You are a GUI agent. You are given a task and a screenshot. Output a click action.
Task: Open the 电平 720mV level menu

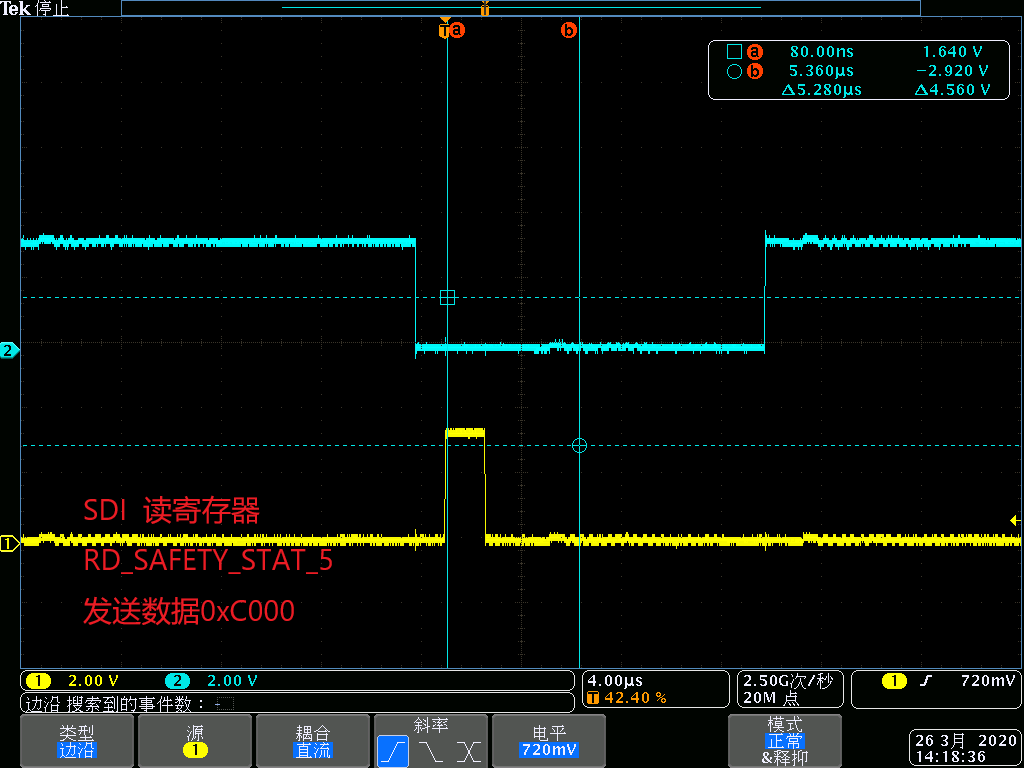click(x=549, y=741)
